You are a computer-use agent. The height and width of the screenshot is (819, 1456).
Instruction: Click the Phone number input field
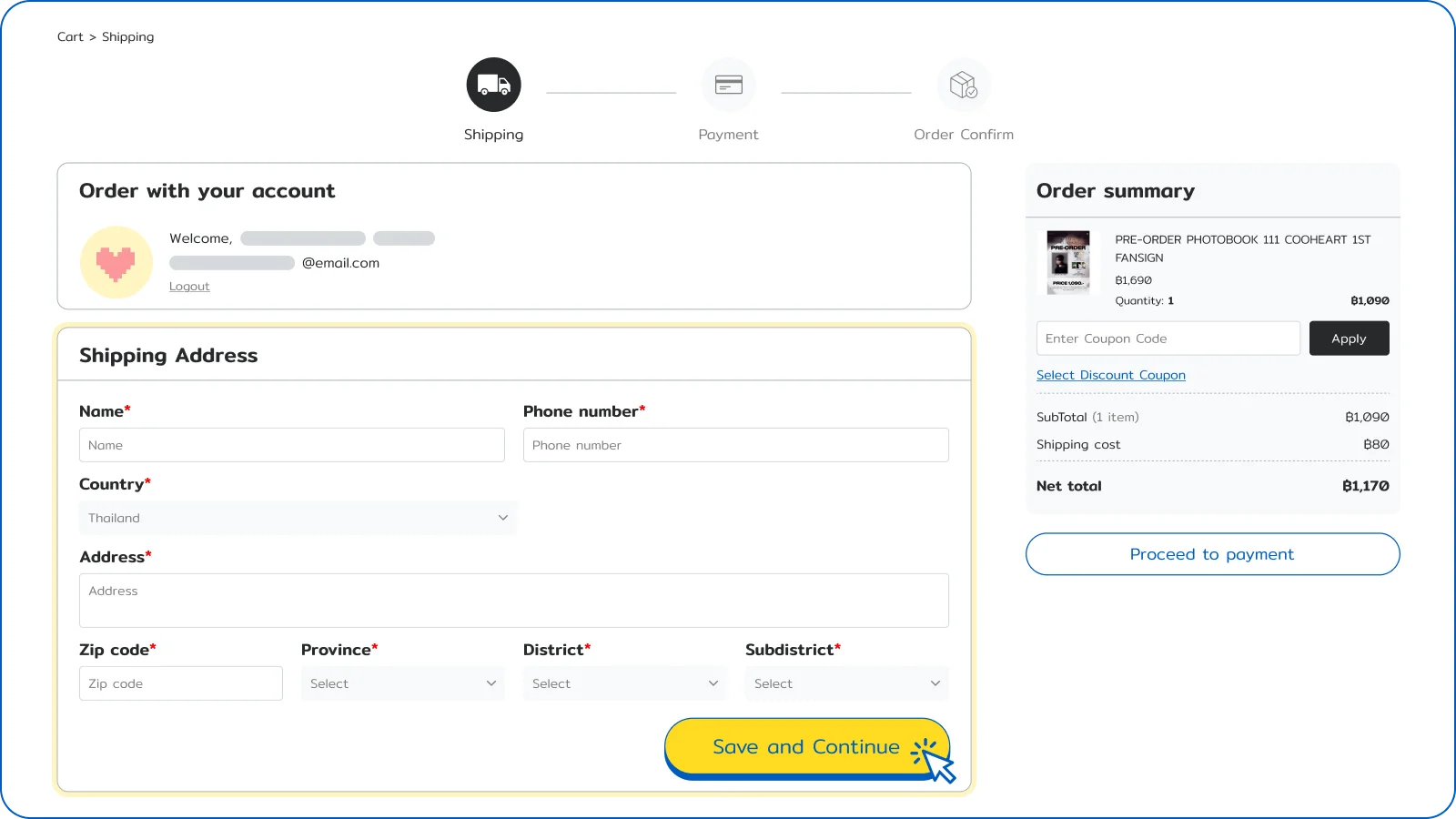[735, 445]
